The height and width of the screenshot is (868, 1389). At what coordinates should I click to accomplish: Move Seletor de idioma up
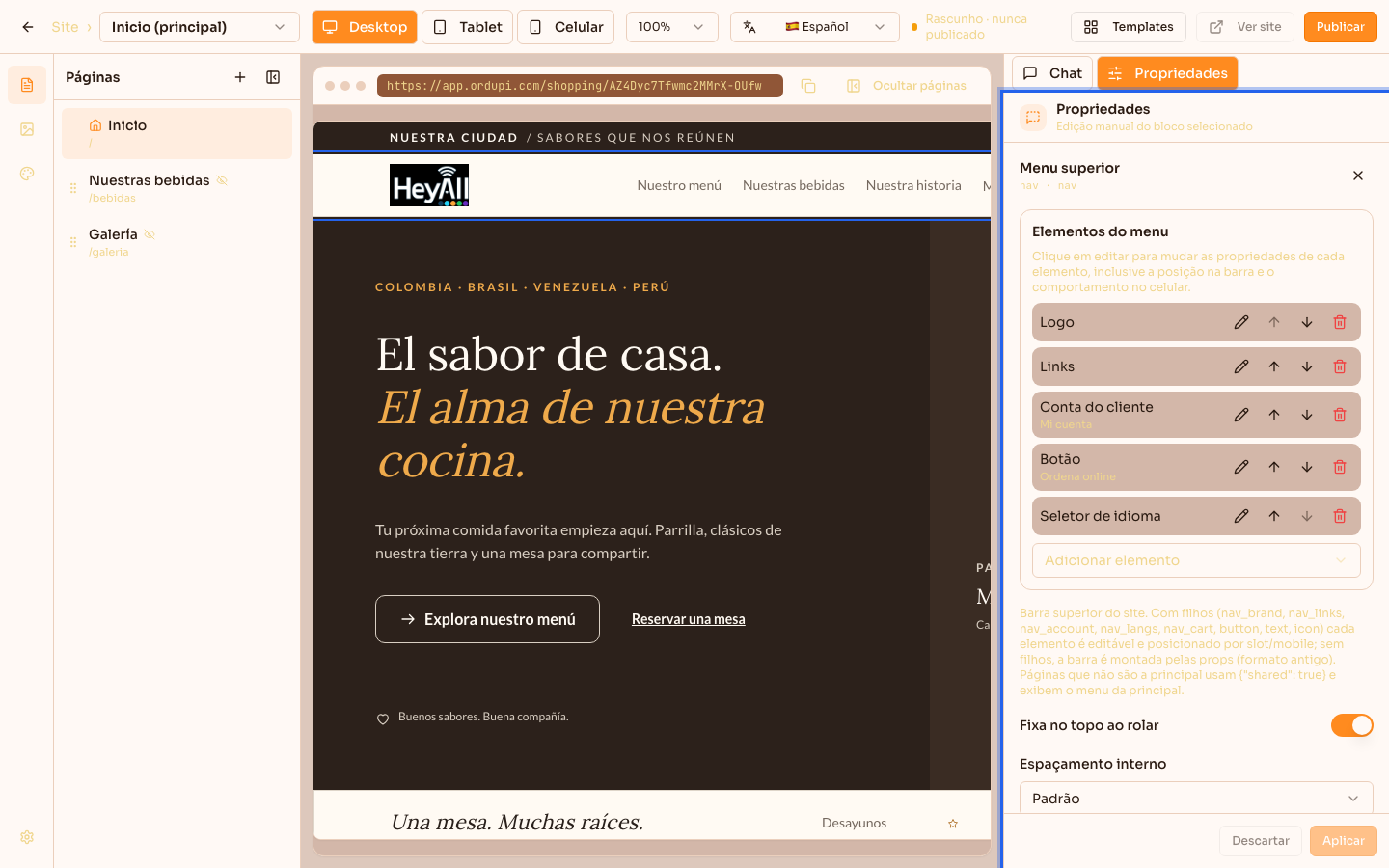[x=1274, y=516]
